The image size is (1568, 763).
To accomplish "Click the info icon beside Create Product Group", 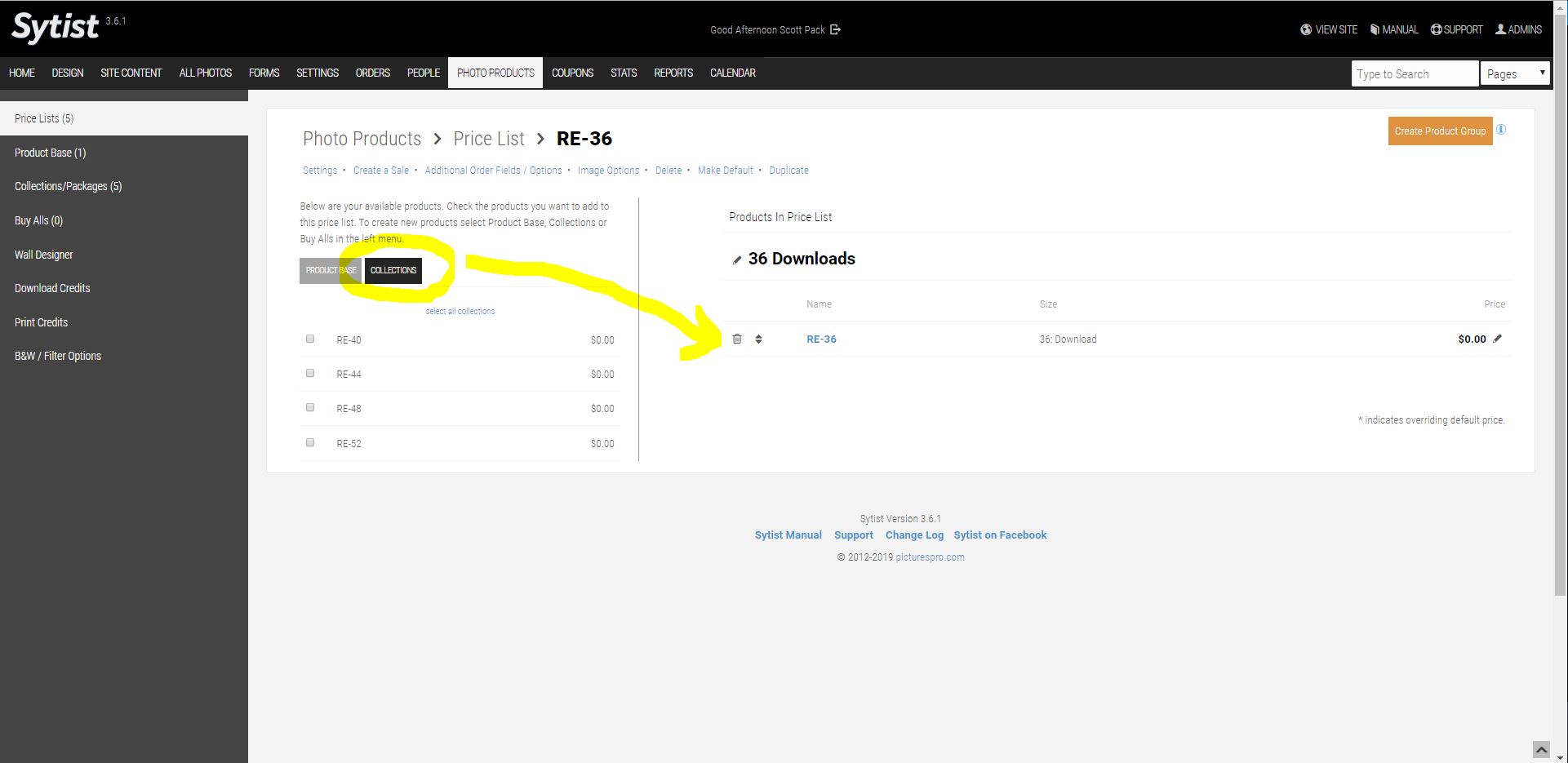I will pyautogui.click(x=1501, y=130).
